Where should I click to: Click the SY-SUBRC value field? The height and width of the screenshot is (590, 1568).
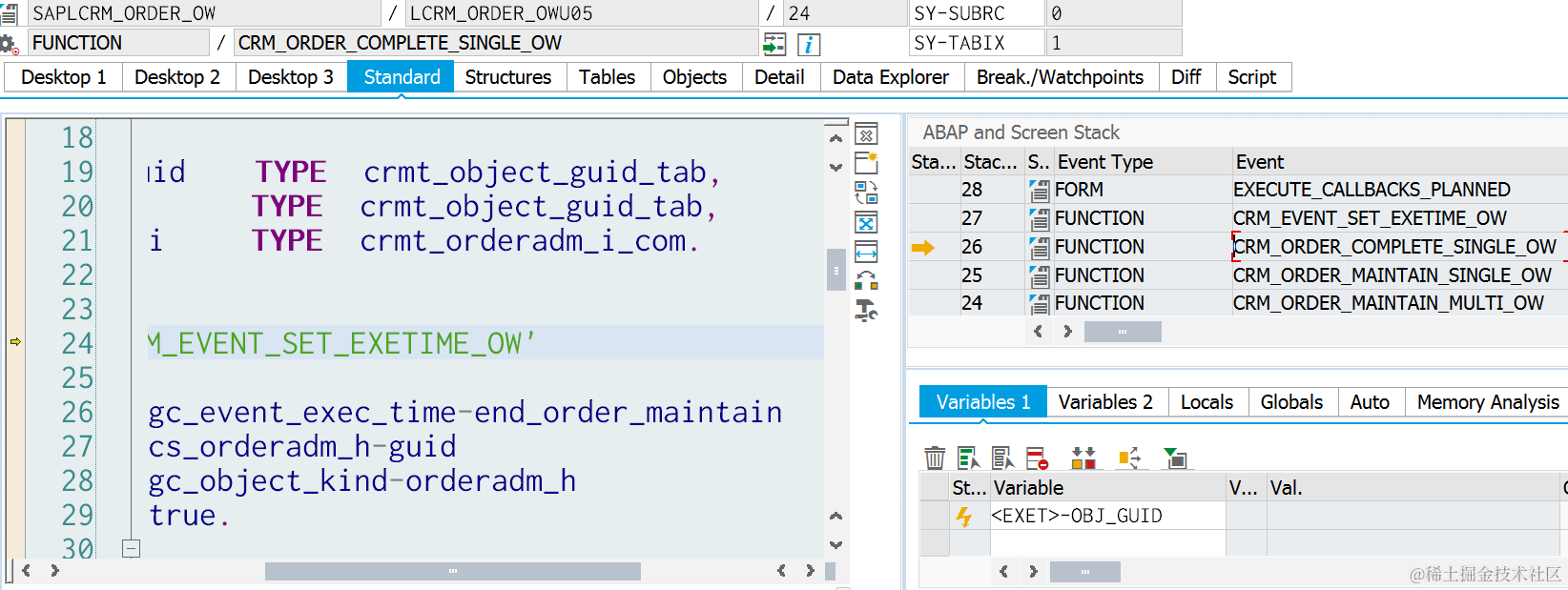(x=1113, y=13)
